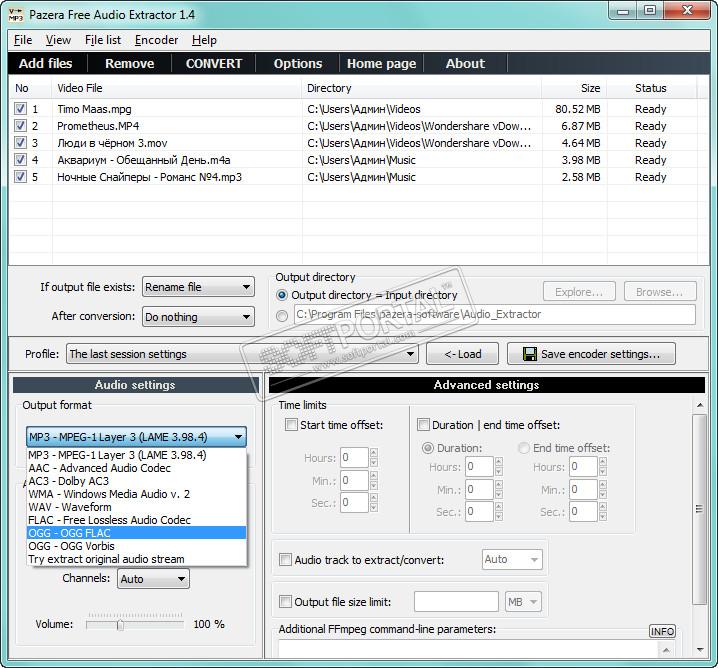This screenshot has height=668, width=718.
Task: Choose FLAC - Free Lossless Audio Codec
Action: click(x=137, y=520)
